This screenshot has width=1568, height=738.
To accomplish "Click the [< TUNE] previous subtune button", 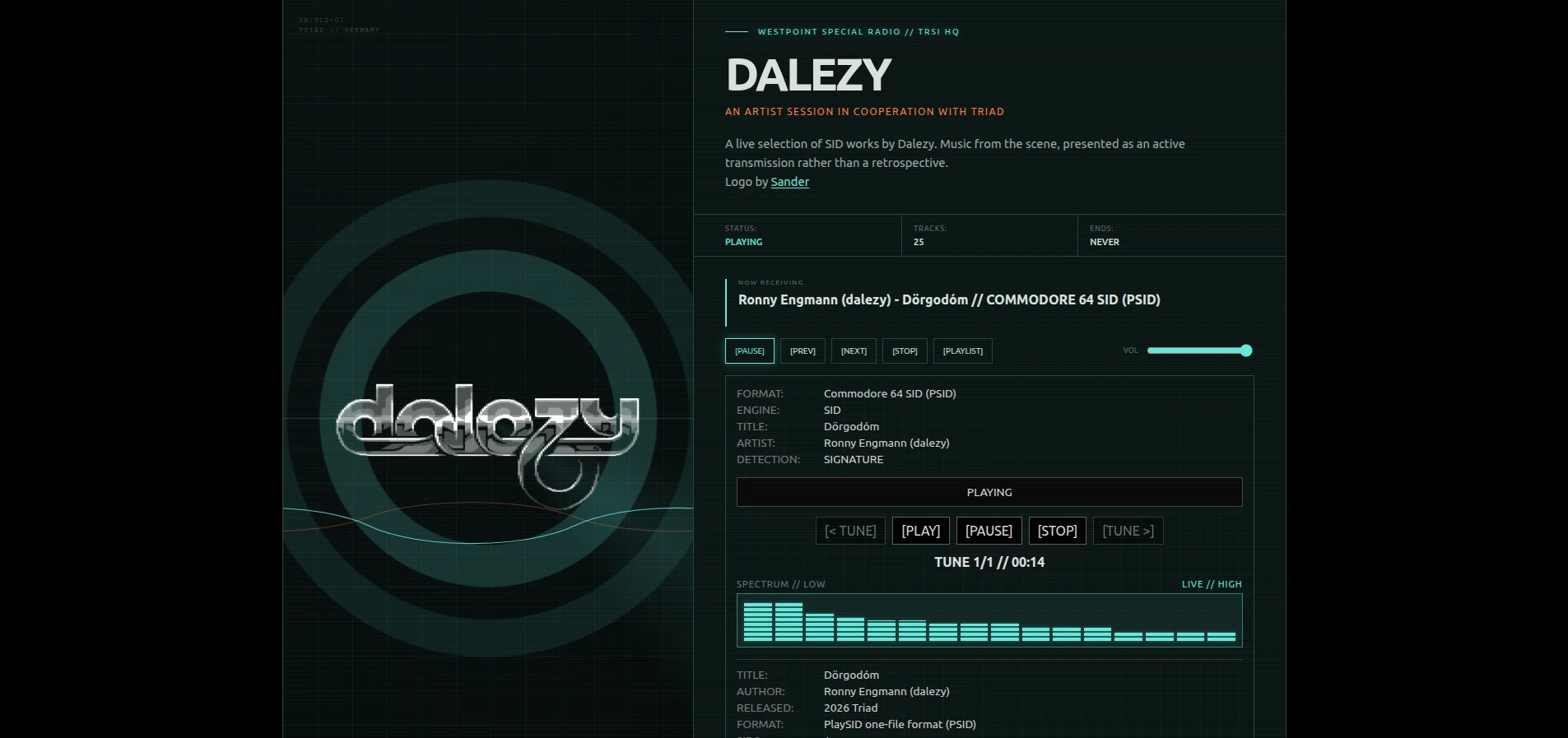I will click(850, 531).
